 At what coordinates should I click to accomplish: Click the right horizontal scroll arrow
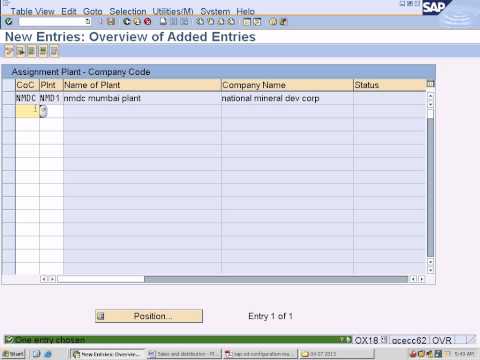click(422, 279)
